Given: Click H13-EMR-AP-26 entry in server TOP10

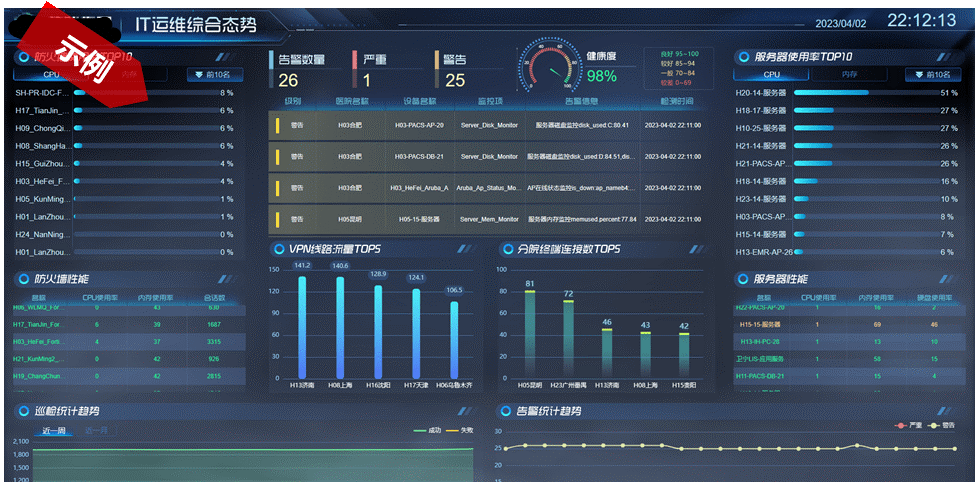Looking at the screenshot, I should tap(764, 253).
